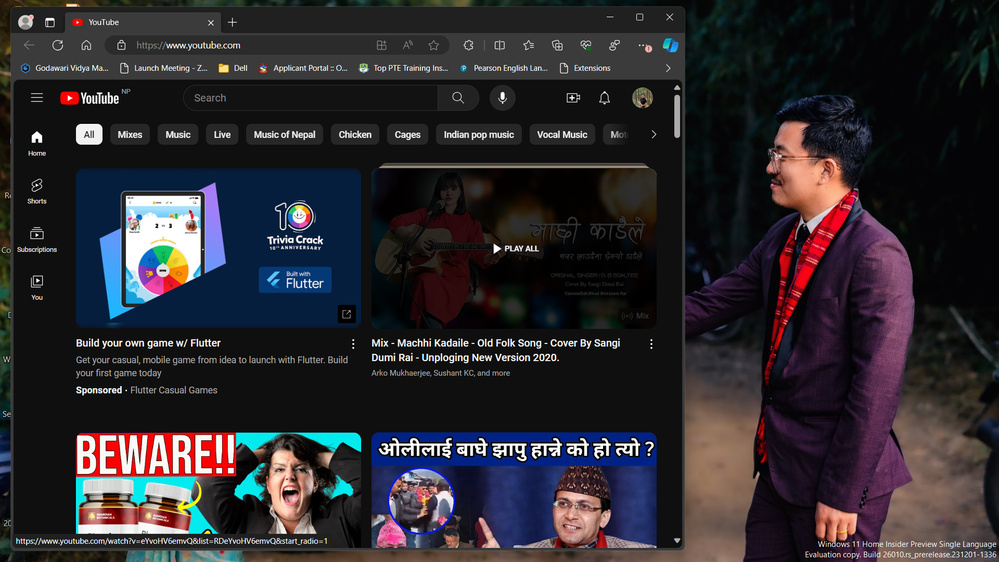This screenshot has width=999, height=562.
Task: Click the YouTube logo
Action: coord(90,98)
